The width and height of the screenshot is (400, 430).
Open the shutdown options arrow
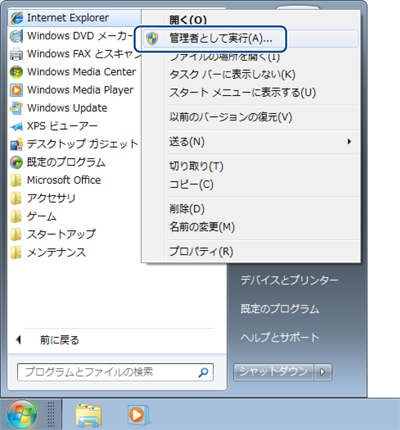coord(322,372)
